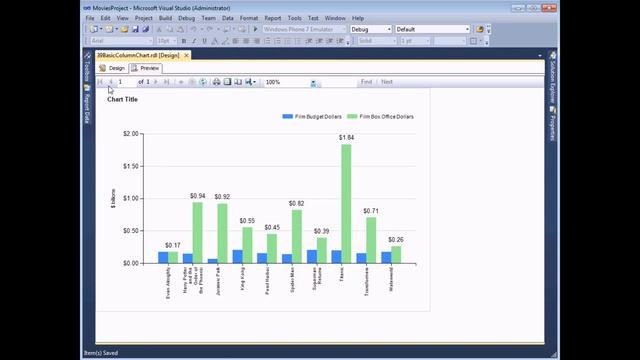Screen dimensions: 640x360
Task: Toggle Italic formatting in the toolbar
Action: [194, 41]
